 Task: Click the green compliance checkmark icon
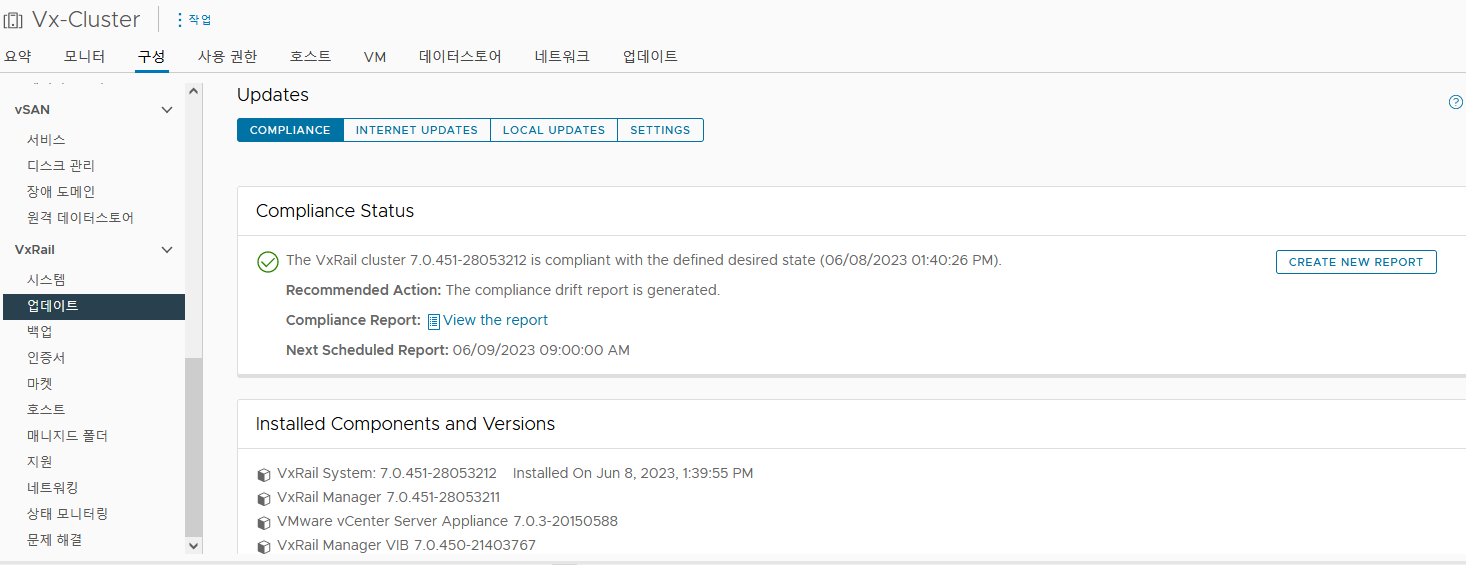(267, 262)
